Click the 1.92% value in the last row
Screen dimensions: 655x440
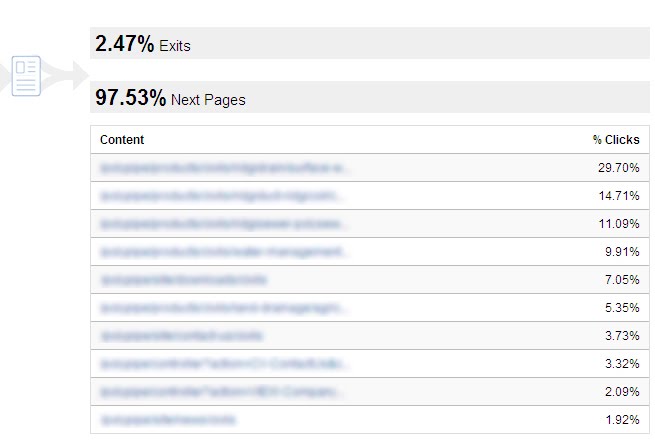coord(621,420)
